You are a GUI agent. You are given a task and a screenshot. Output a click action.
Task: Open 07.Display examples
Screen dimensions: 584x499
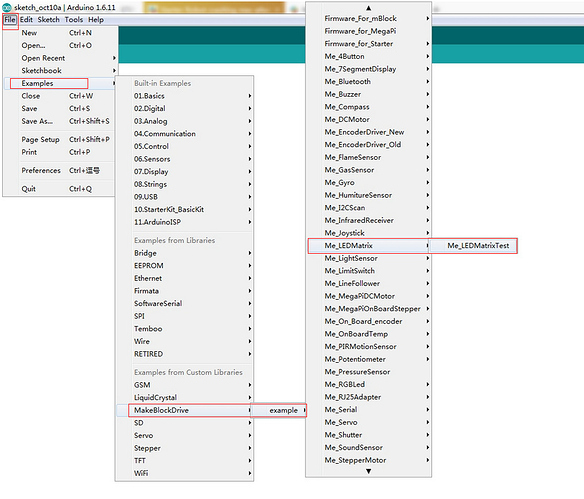tap(185, 172)
